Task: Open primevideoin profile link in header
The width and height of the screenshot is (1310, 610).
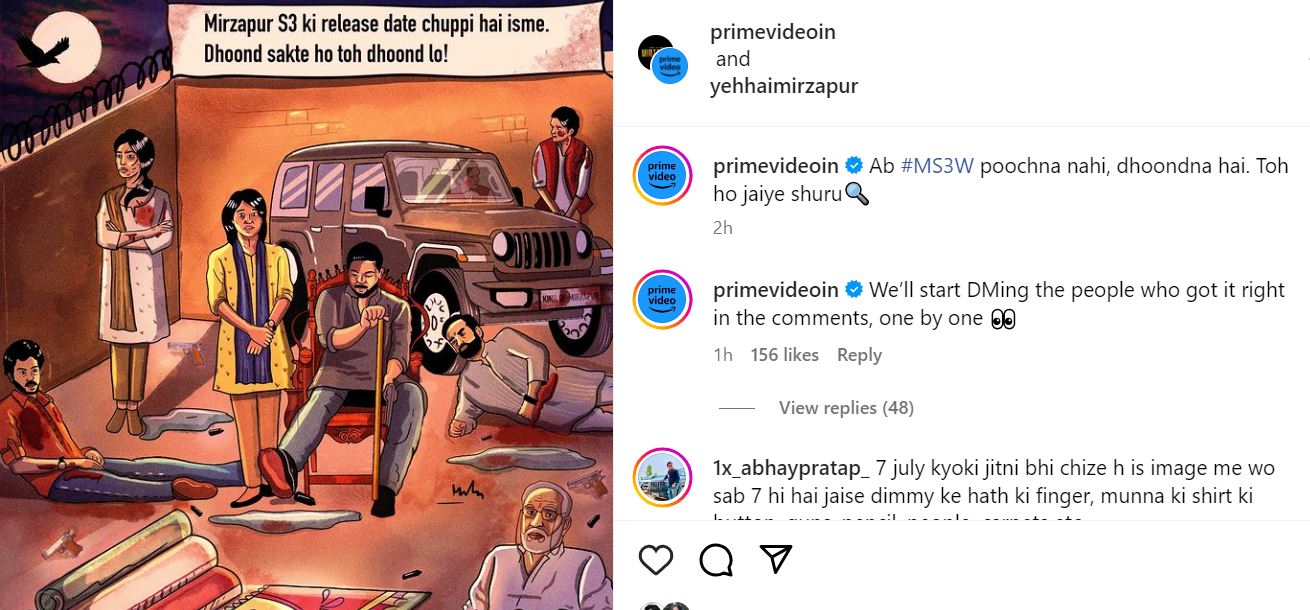Action: tap(773, 32)
